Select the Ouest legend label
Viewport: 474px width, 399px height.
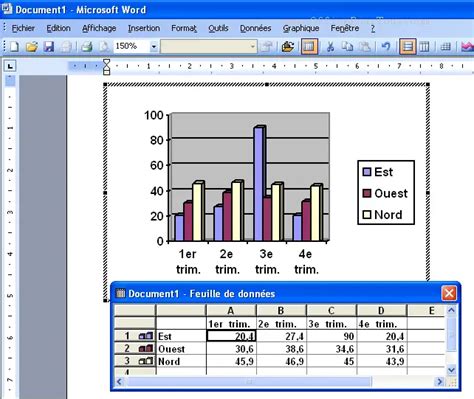pyautogui.click(x=391, y=193)
